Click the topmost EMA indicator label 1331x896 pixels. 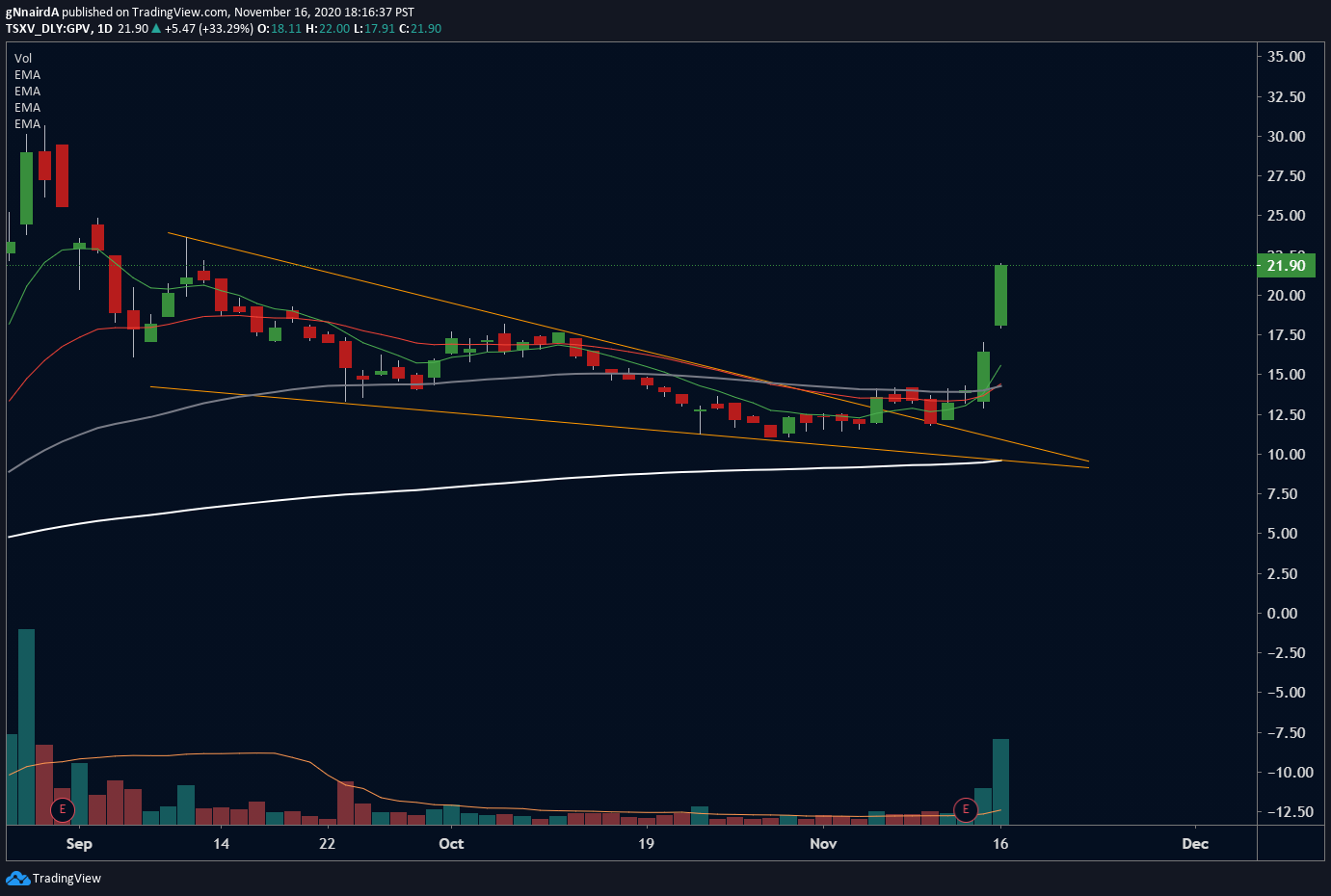click(x=27, y=75)
